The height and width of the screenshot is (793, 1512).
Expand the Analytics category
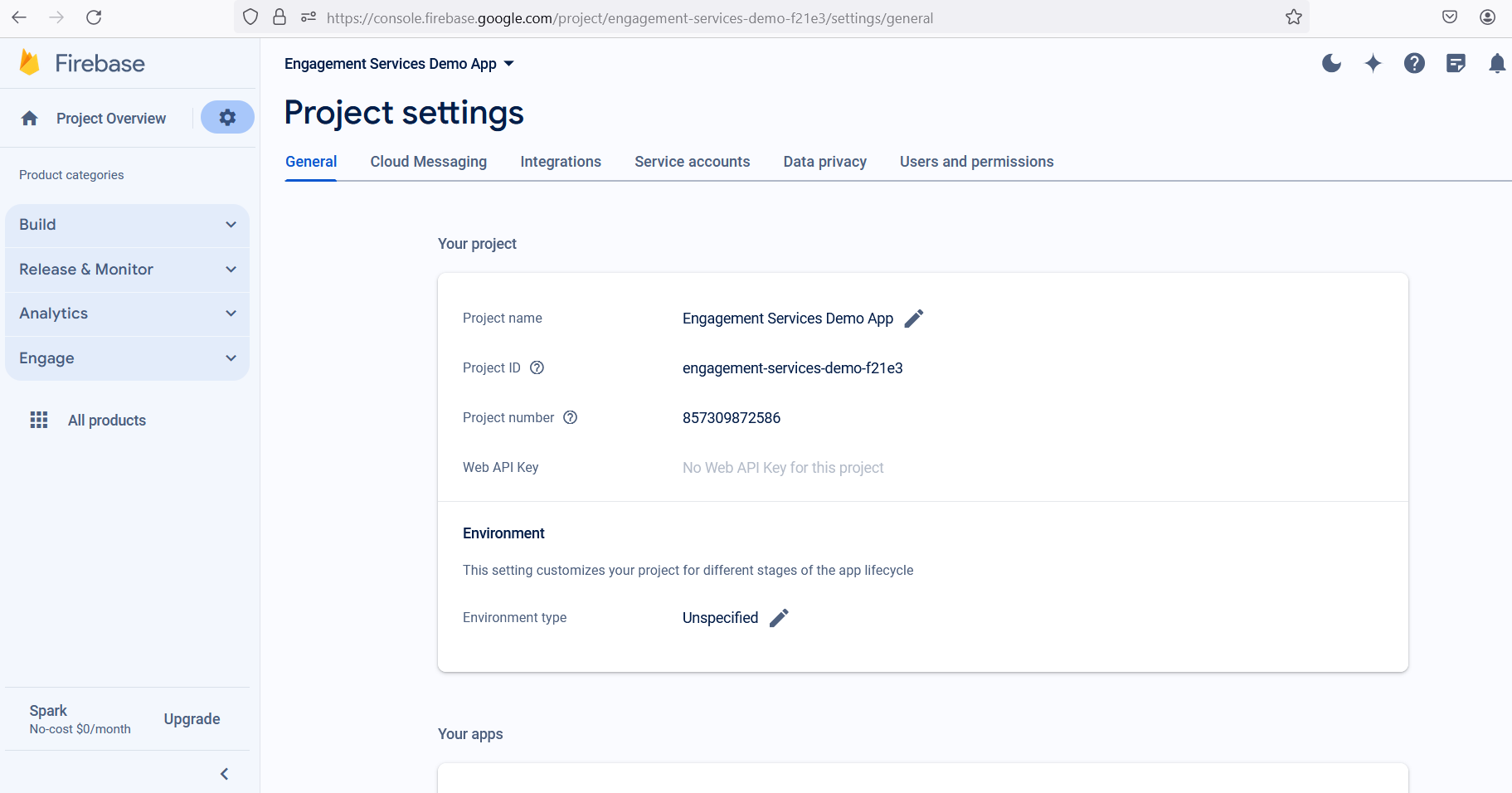[x=127, y=314]
